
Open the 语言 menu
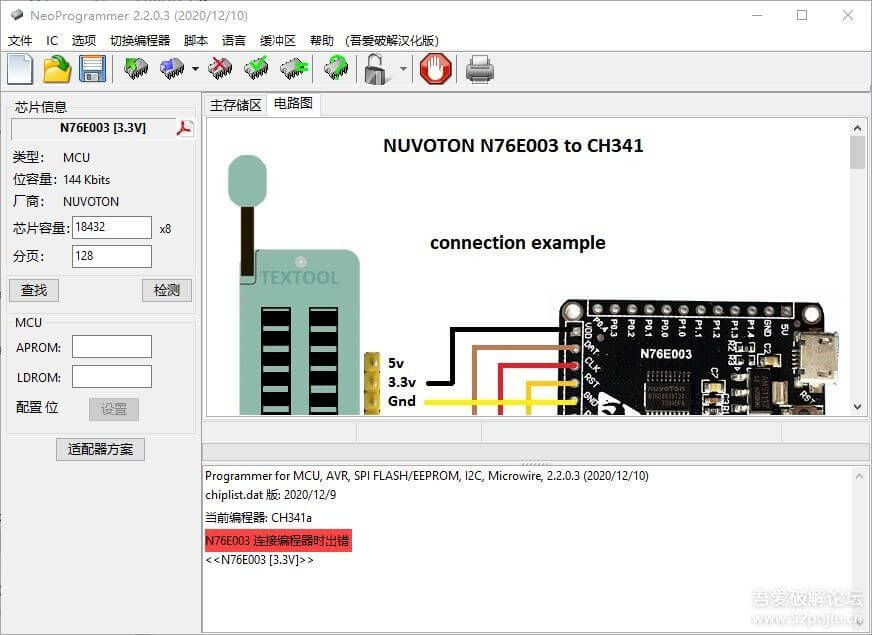pyautogui.click(x=234, y=41)
